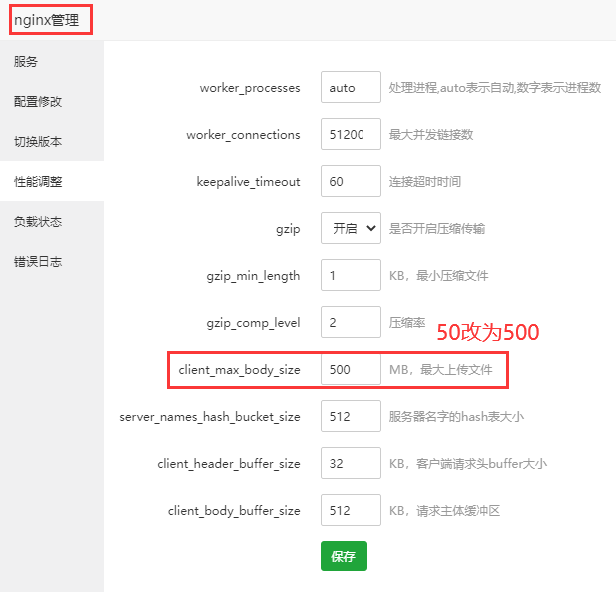
Task: Open the 服务 sidebar tab
Action: (x=52, y=62)
